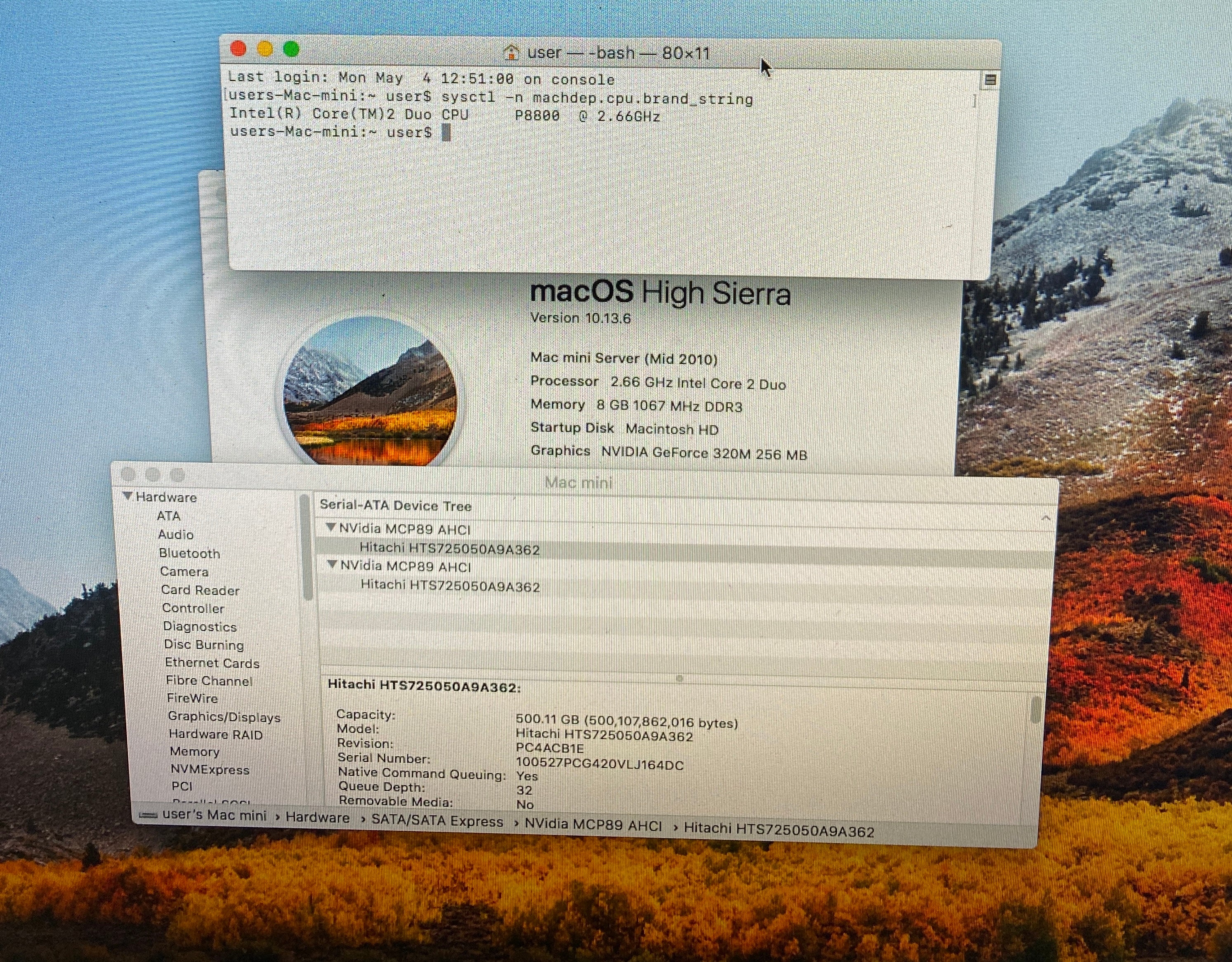Click the Memory "8 GB 1067 MHz DDR3" value
The image size is (1232, 962).
click(x=670, y=406)
